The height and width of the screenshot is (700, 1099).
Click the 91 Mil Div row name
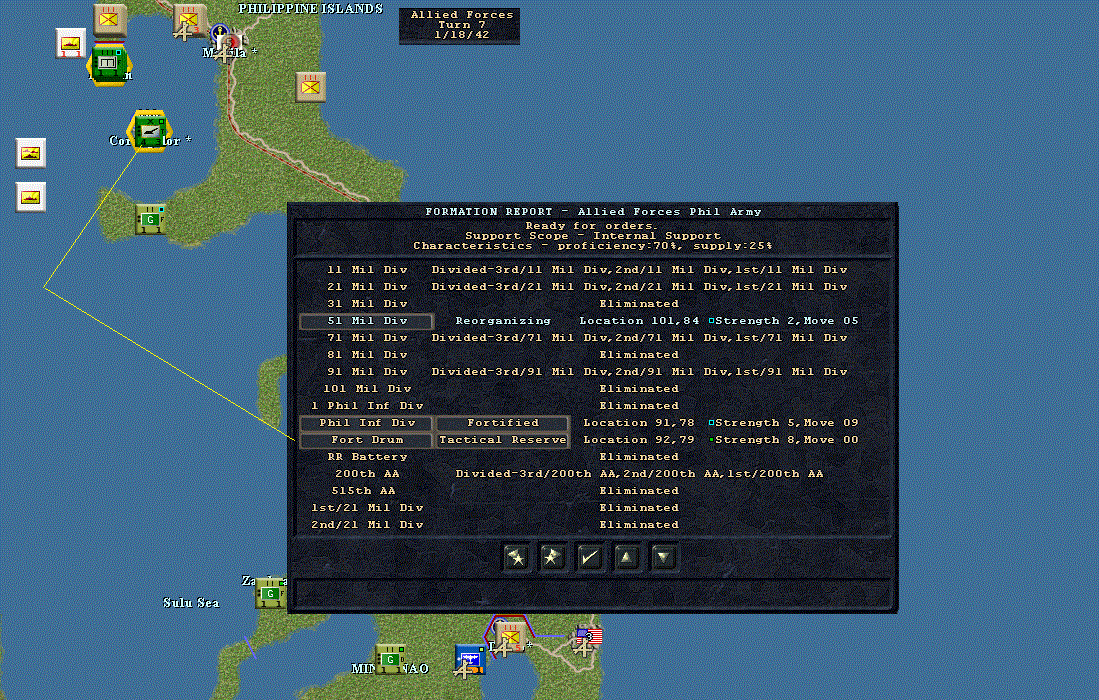click(367, 372)
